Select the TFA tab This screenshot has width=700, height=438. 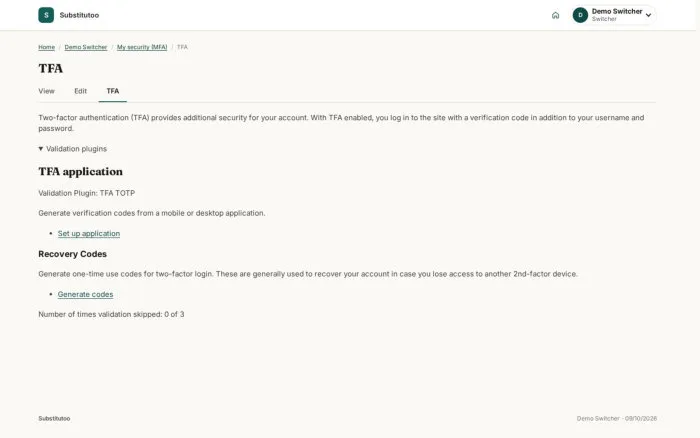point(112,91)
